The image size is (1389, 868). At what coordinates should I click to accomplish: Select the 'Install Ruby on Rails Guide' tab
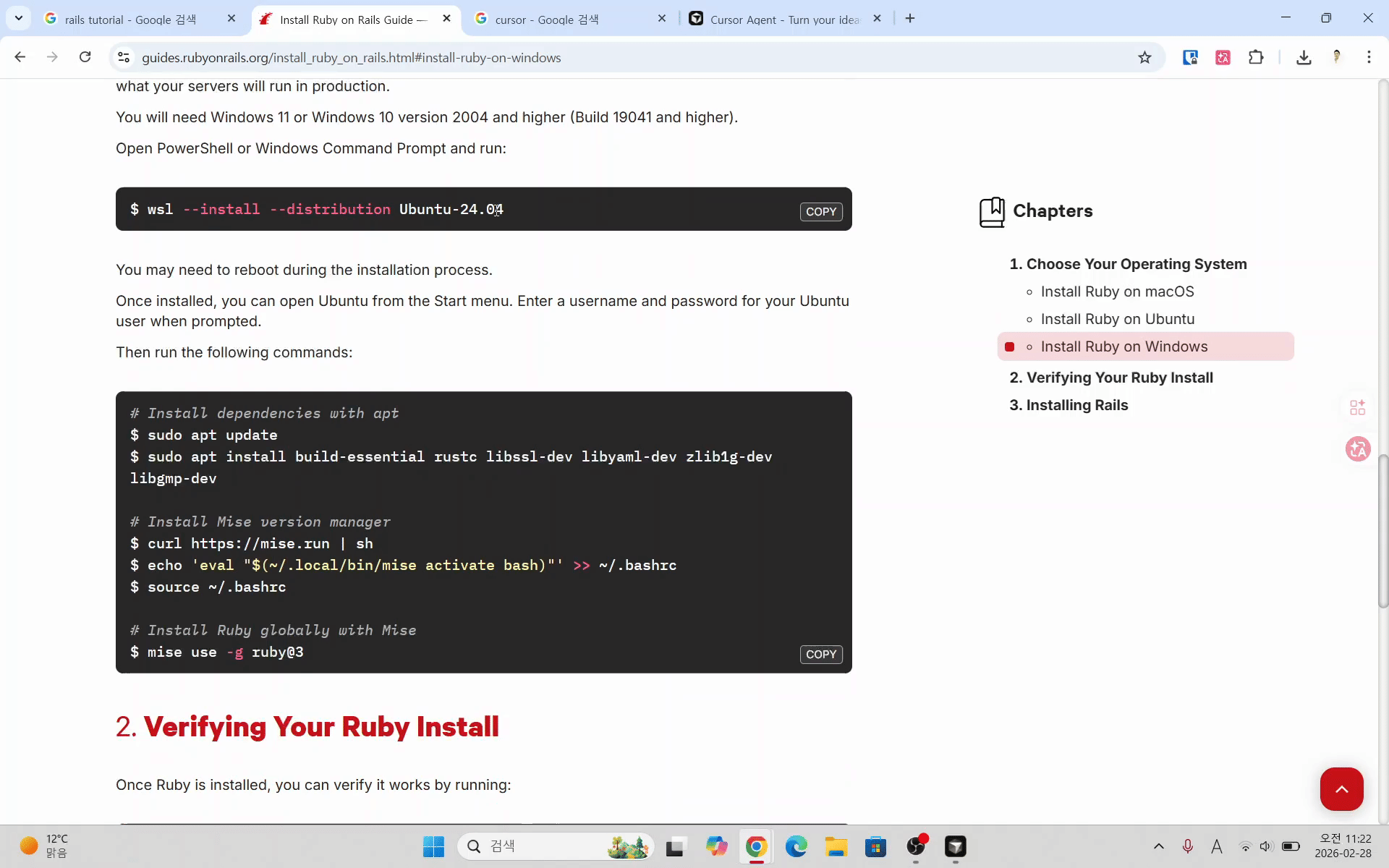coord(354,20)
